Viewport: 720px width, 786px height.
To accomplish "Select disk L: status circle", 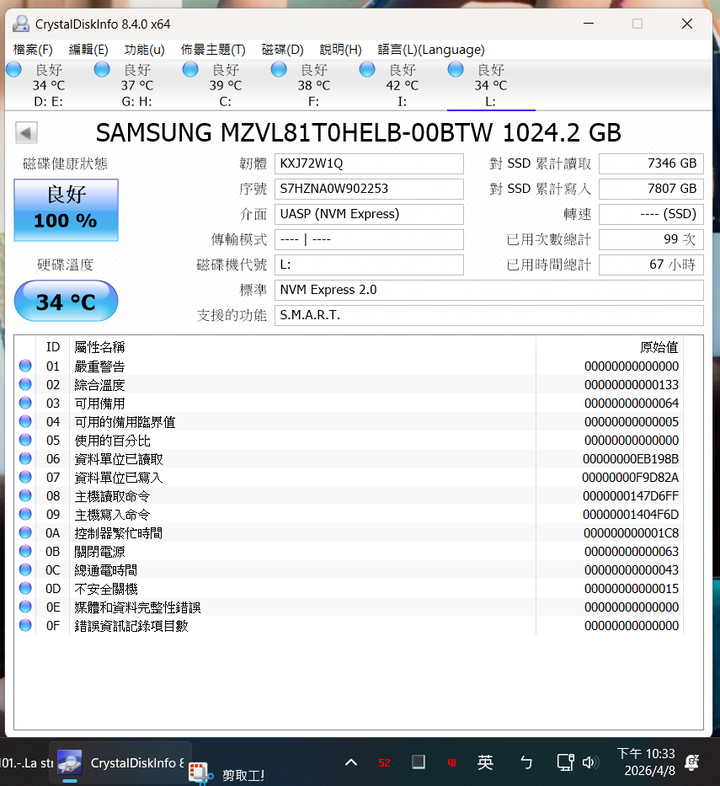I will 455,70.
